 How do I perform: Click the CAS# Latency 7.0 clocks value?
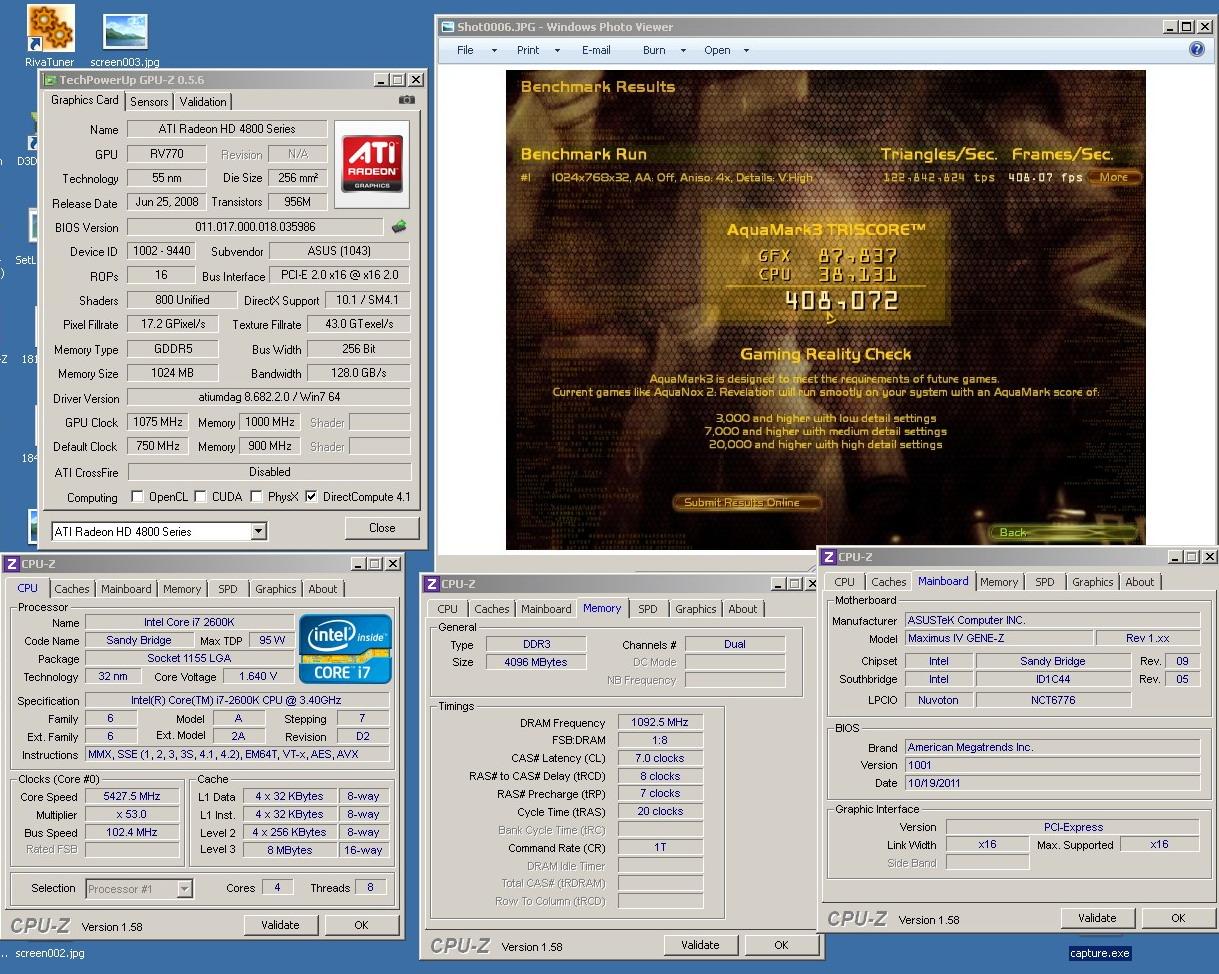click(660, 758)
